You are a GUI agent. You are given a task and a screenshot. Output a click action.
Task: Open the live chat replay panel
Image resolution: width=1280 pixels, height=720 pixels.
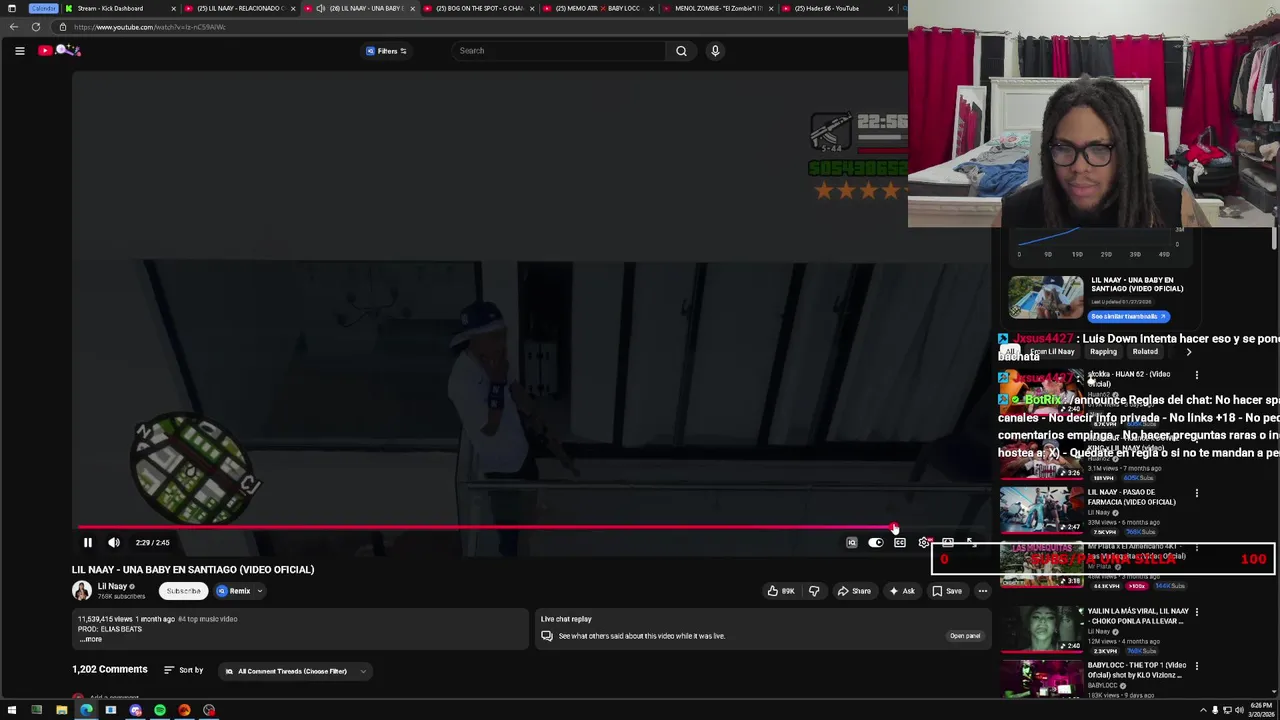click(965, 636)
